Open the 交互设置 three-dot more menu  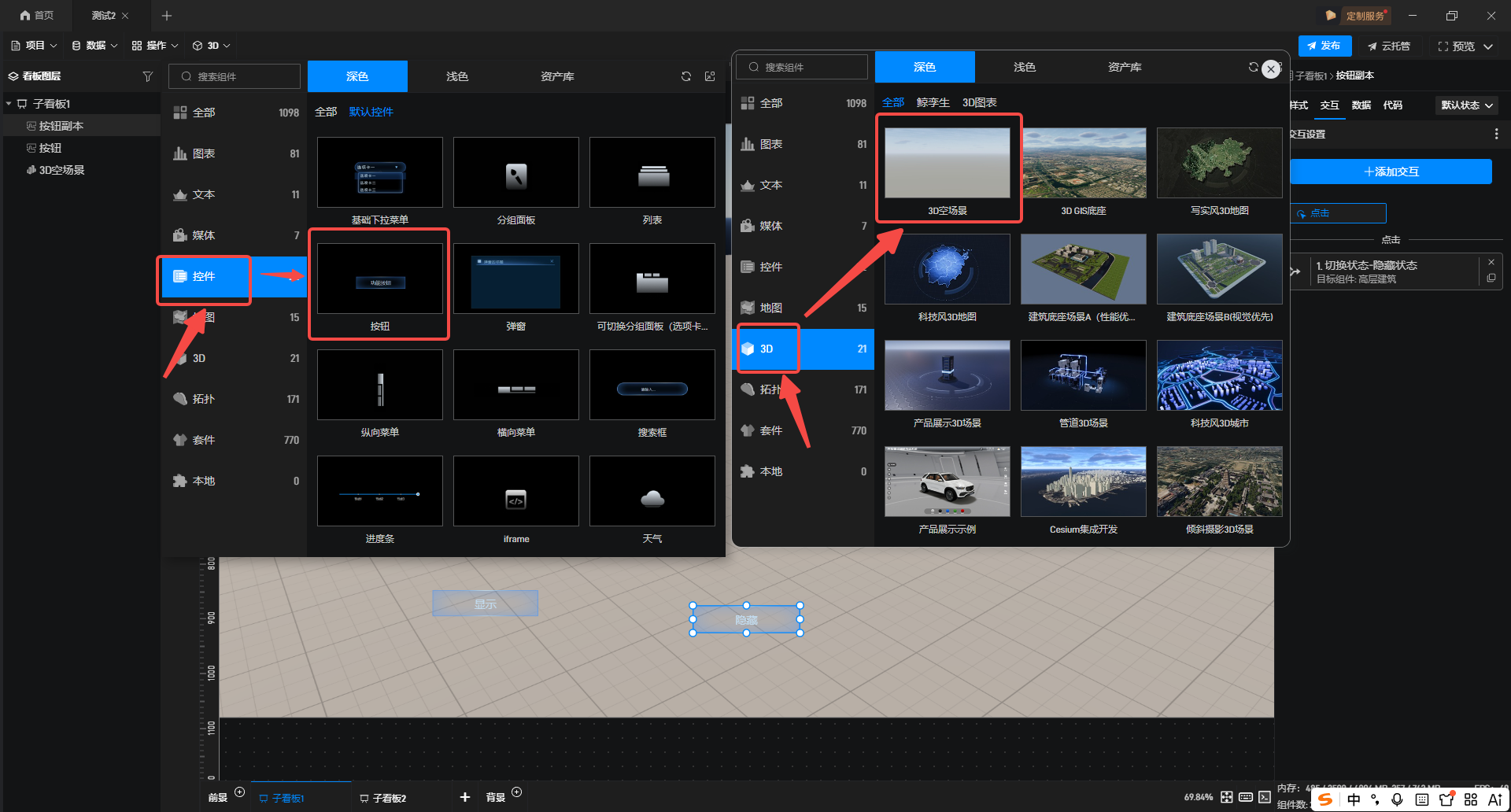1496,135
